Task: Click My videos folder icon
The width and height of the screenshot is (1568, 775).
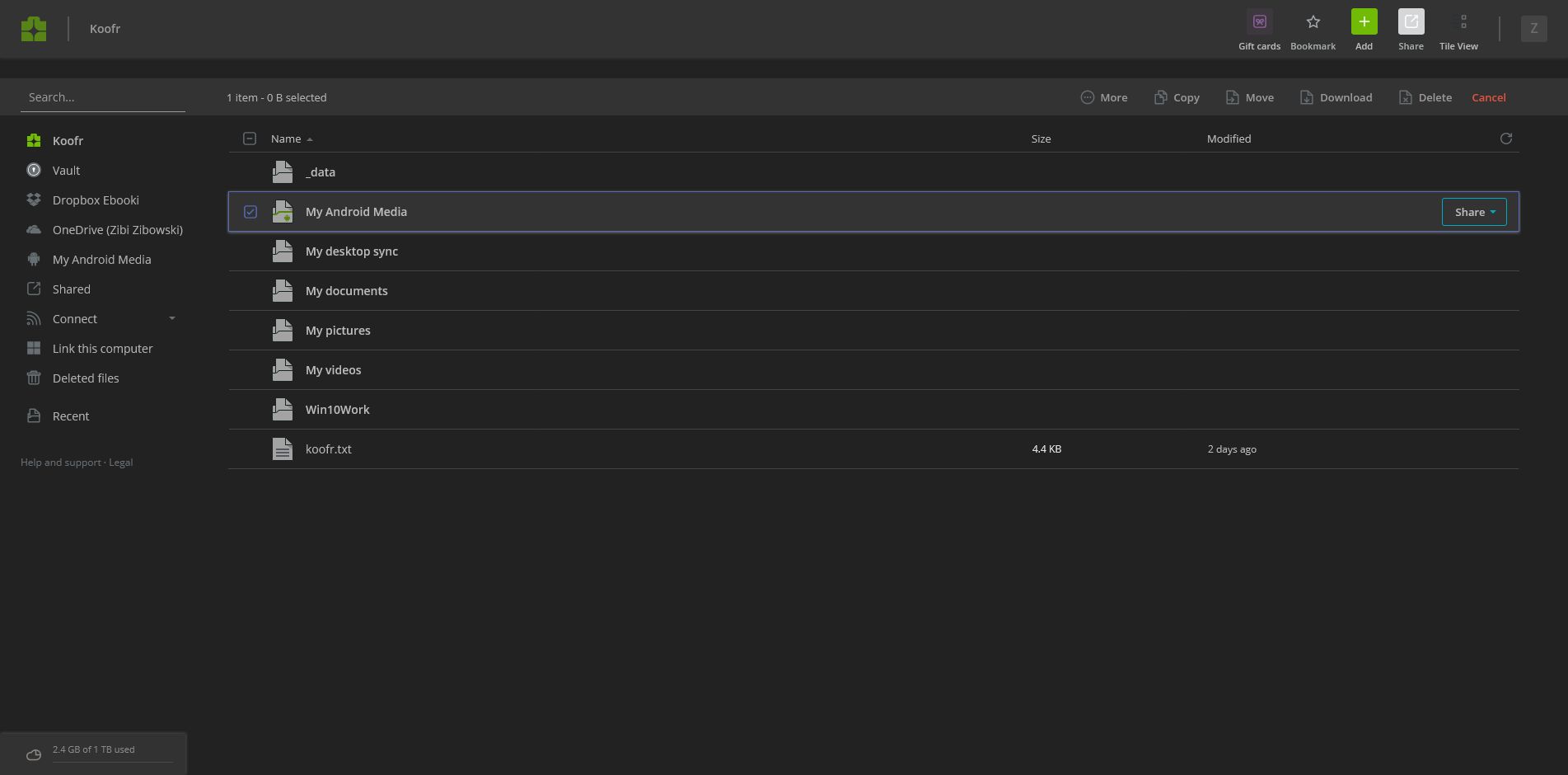Action: [283, 369]
